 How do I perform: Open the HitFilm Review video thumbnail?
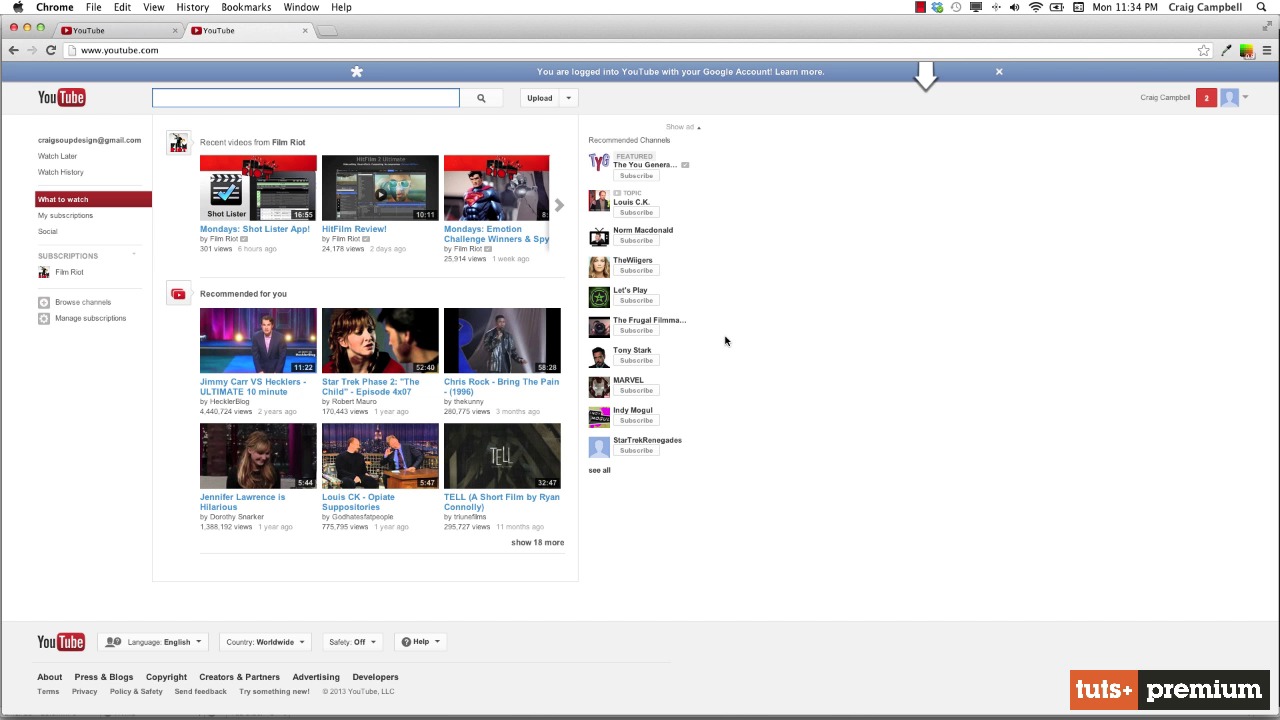(x=380, y=188)
